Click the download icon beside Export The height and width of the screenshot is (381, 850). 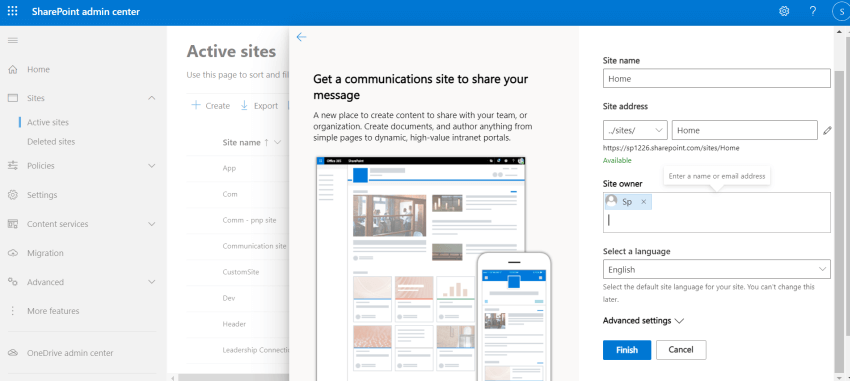244,105
